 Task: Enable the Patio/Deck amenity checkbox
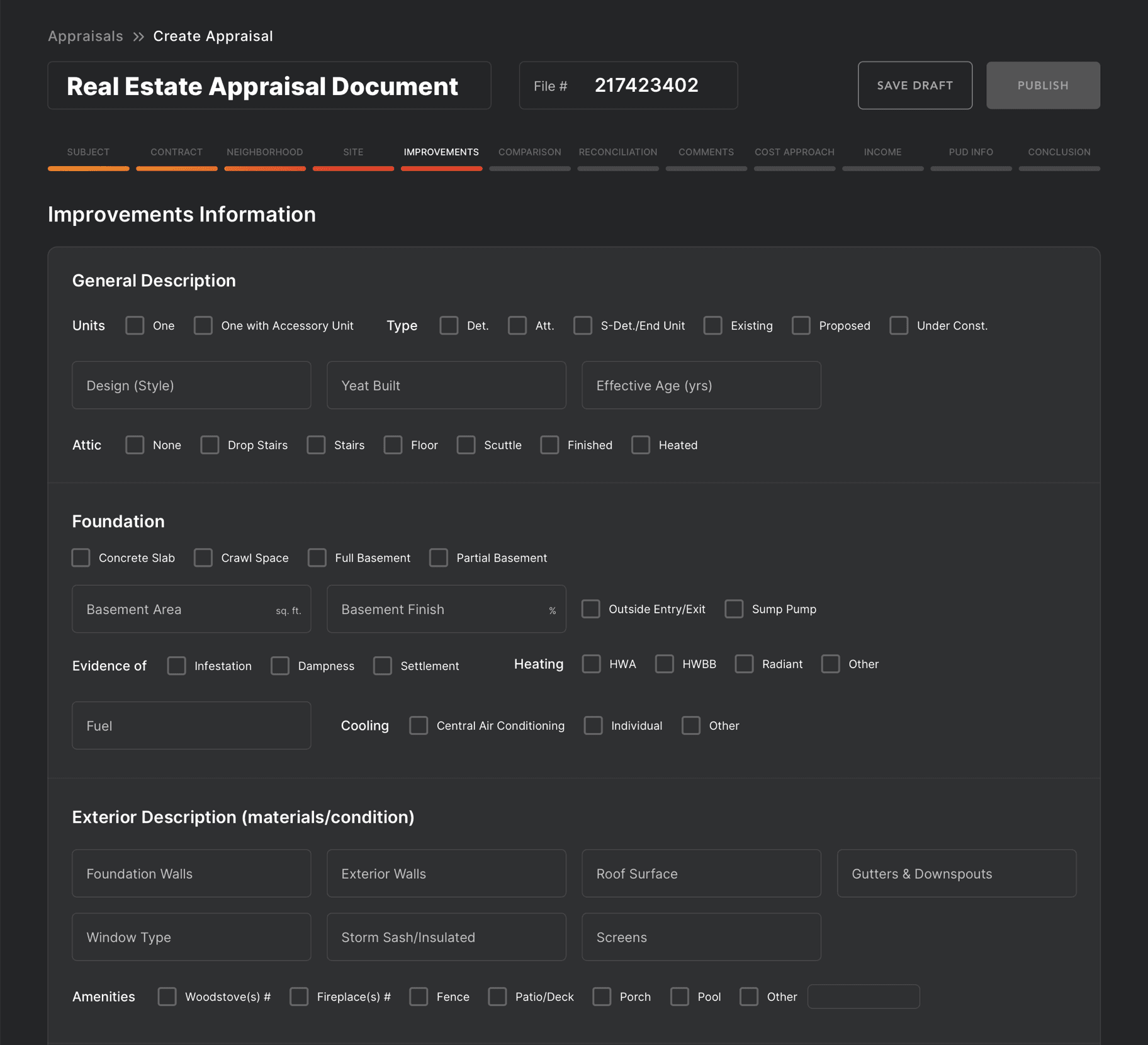tap(498, 997)
